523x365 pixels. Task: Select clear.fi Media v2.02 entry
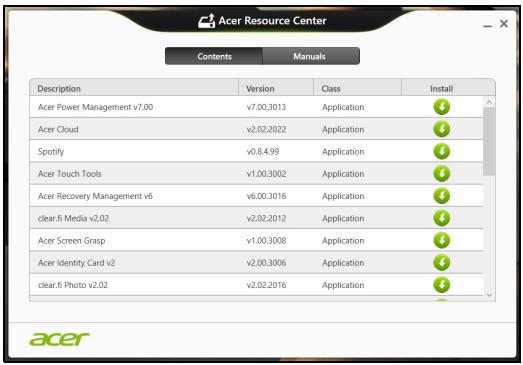tap(73, 219)
